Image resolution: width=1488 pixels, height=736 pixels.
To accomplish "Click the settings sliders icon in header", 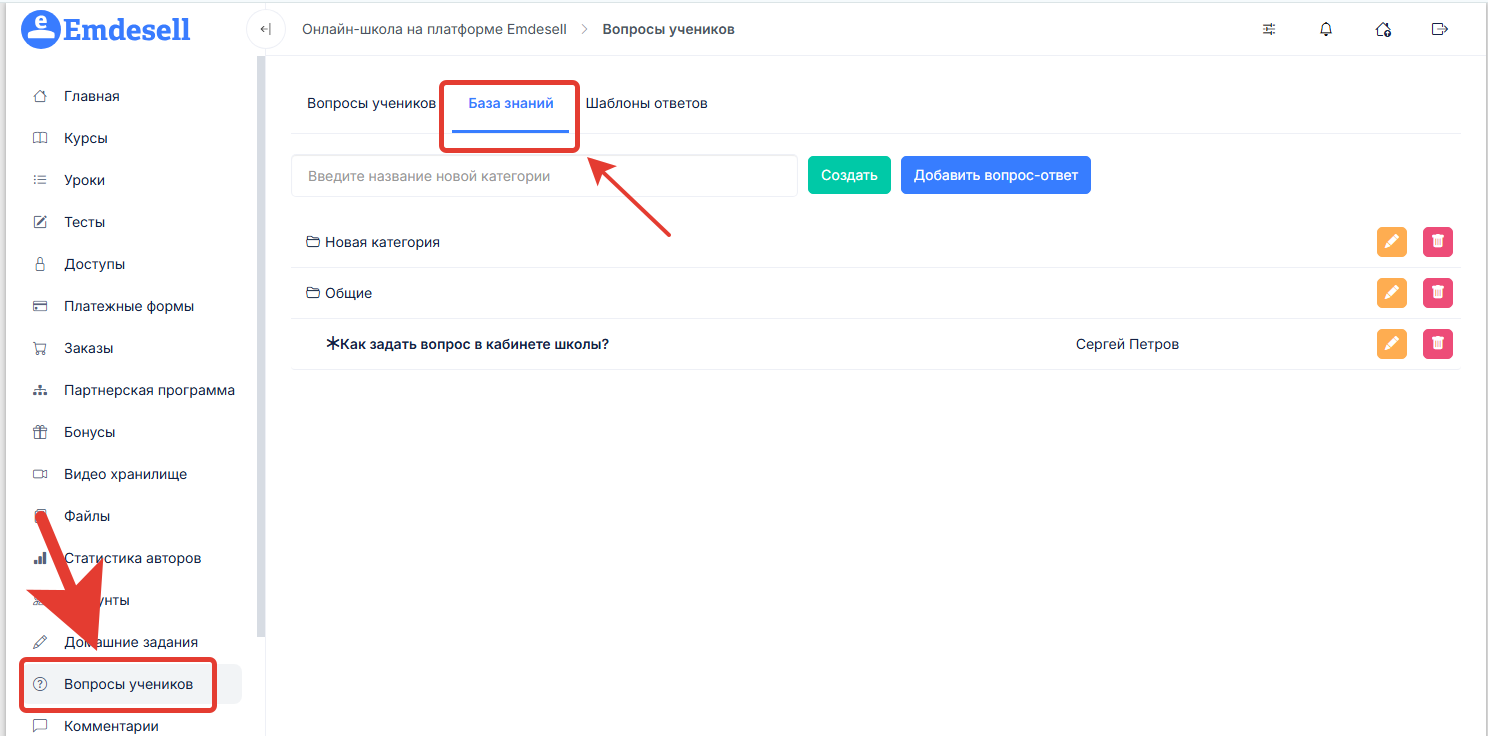I will (1269, 29).
